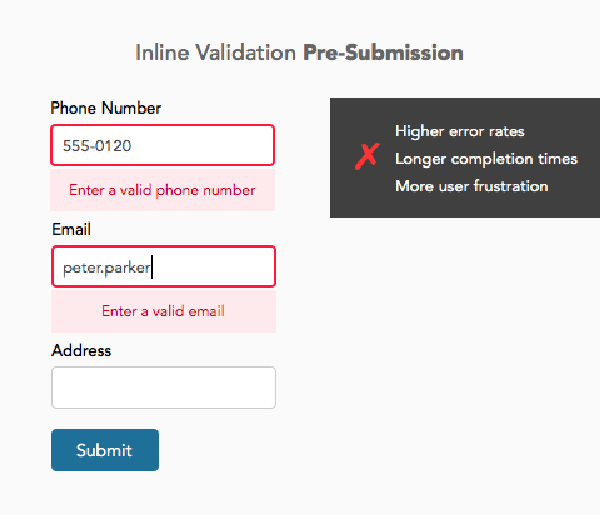Click the dark gray callout panel
Image resolution: width=600 pixels, height=515 pixels.
(465, 158)
